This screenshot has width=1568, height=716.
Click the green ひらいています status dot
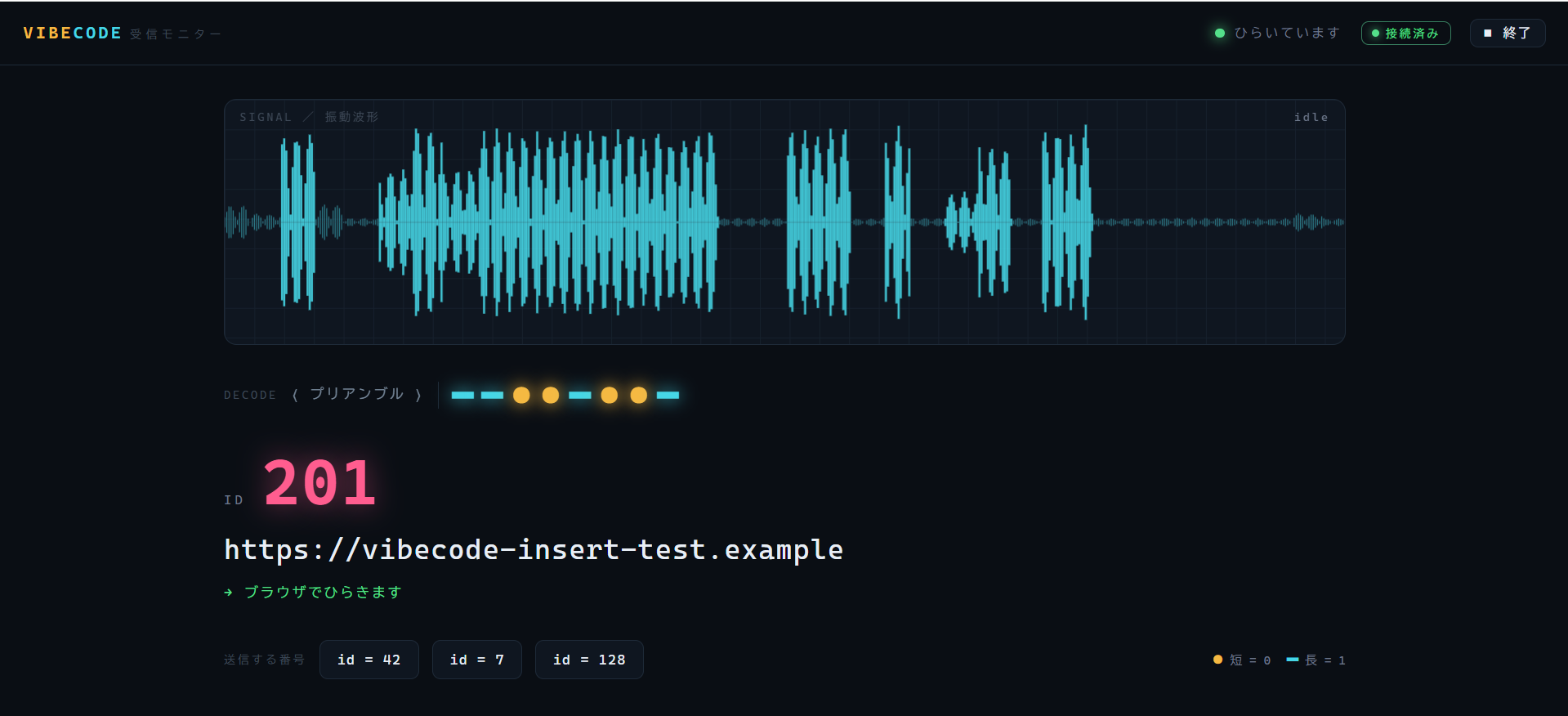tap(1220, 34)
